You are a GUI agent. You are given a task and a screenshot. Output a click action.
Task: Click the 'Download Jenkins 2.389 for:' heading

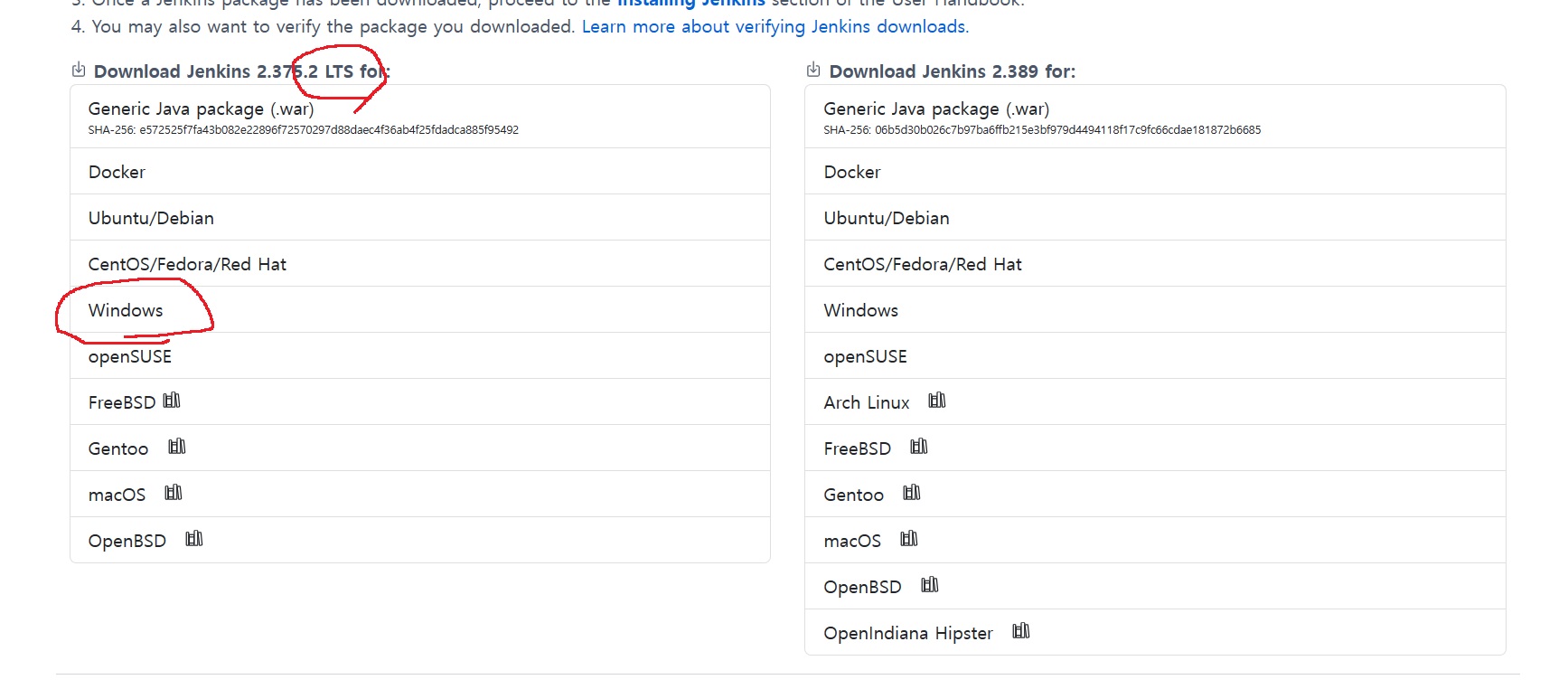click(x=953, y=71)
